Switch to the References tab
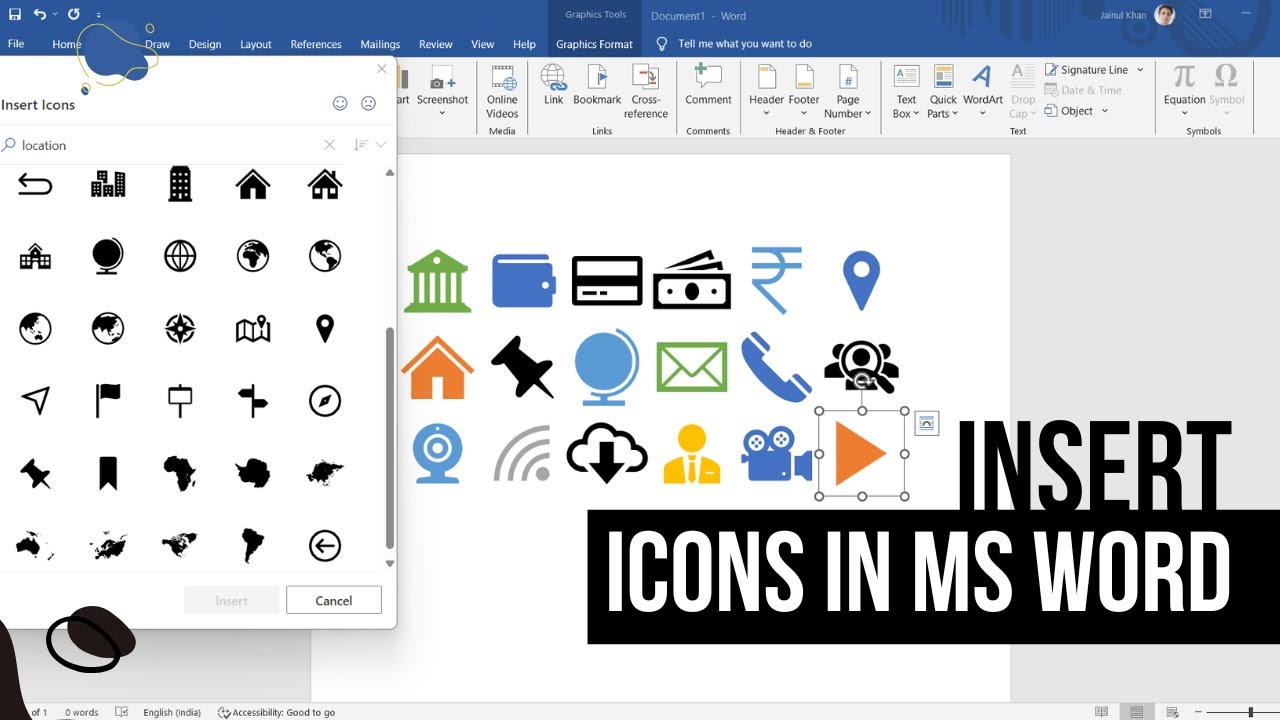This screenshot has width=1280, height=720. 316,44
